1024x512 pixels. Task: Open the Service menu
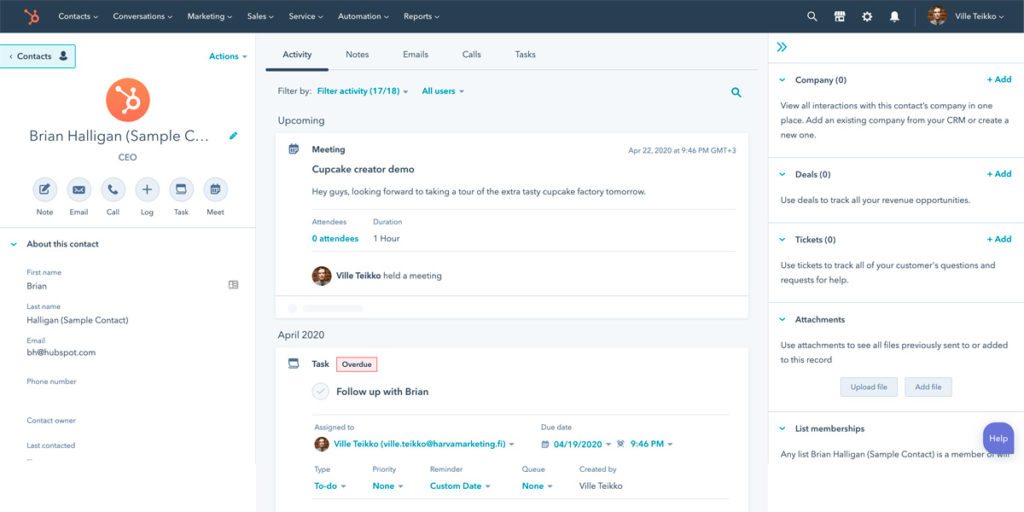pyautogui.click(x=306, y=16)
